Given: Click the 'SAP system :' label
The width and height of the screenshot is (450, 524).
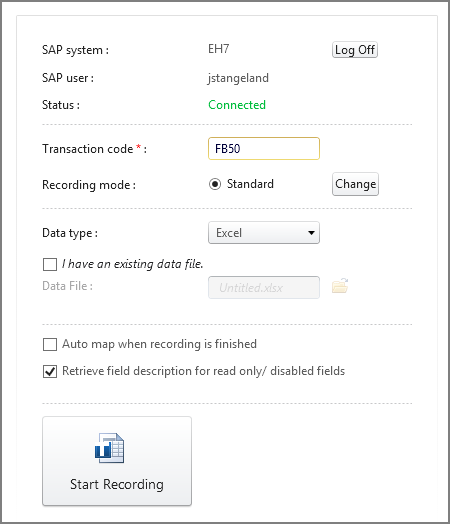Looking at the screenshot, I should [x=75, y=50].
